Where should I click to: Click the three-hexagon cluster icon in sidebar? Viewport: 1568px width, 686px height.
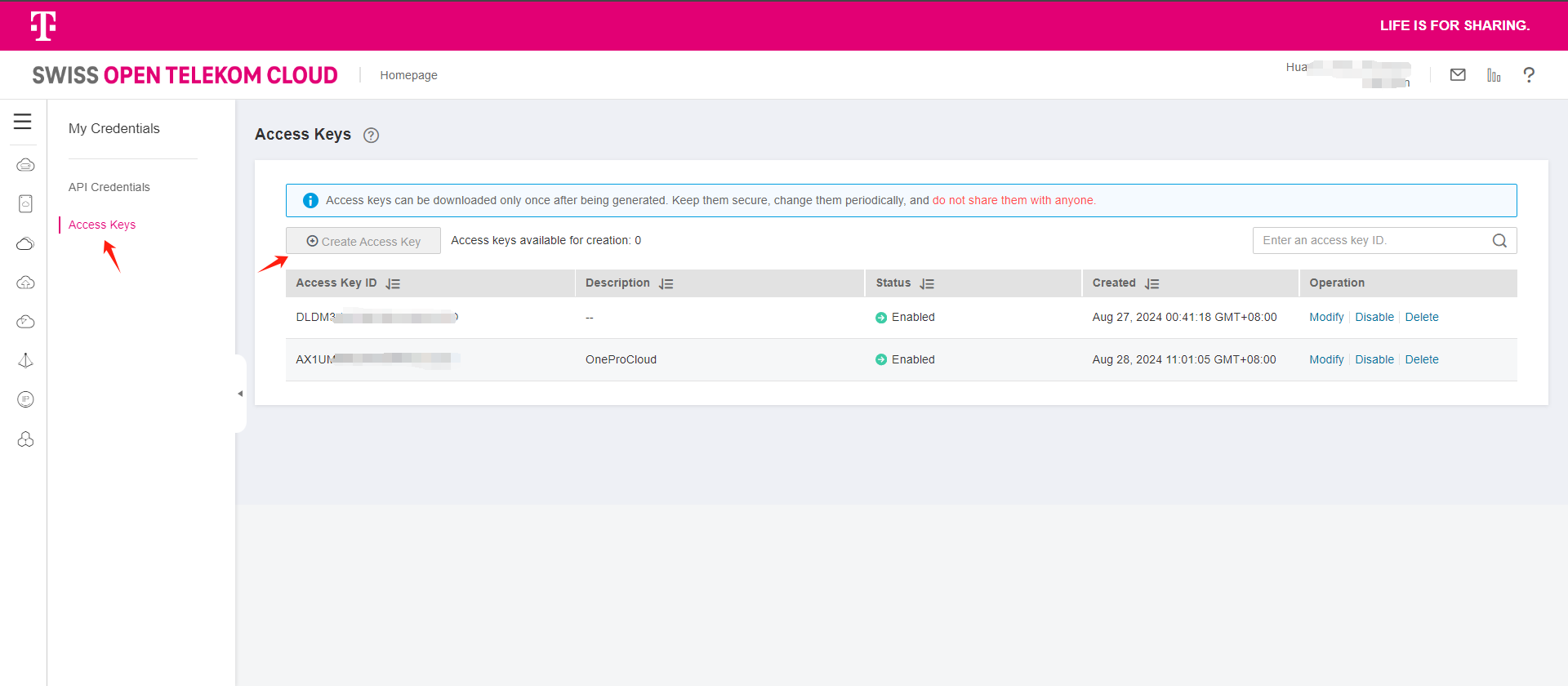point(25,439)
